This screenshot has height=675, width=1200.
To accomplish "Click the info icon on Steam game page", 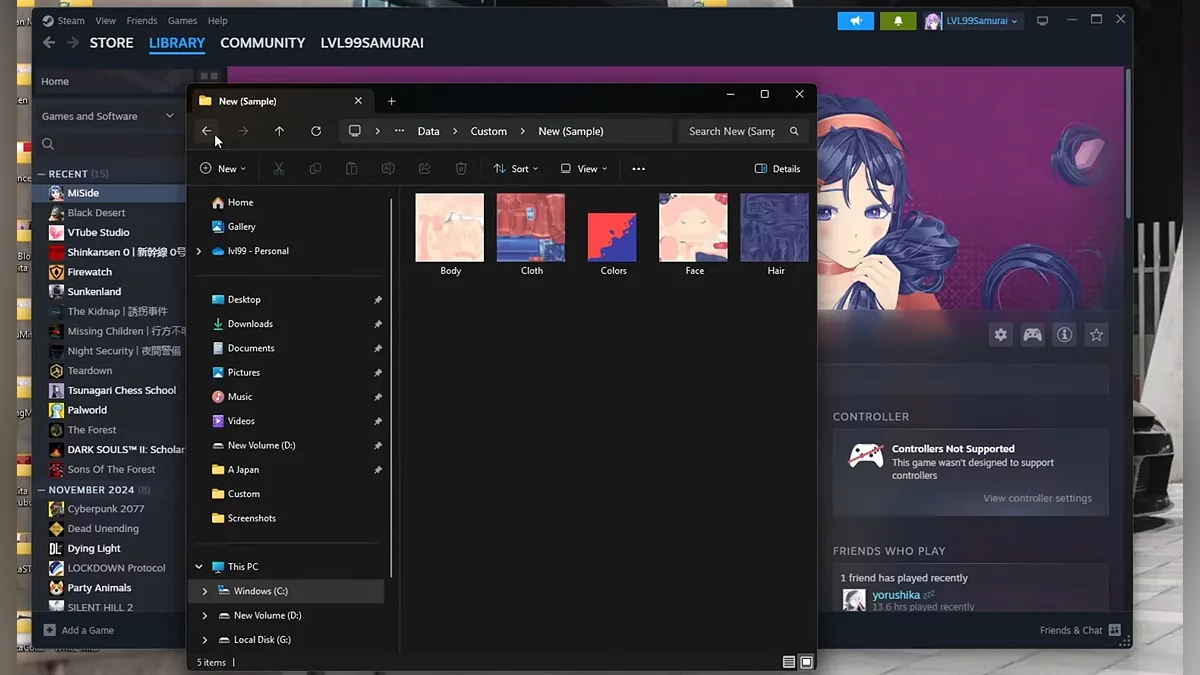I will [x=1064, y=335].
